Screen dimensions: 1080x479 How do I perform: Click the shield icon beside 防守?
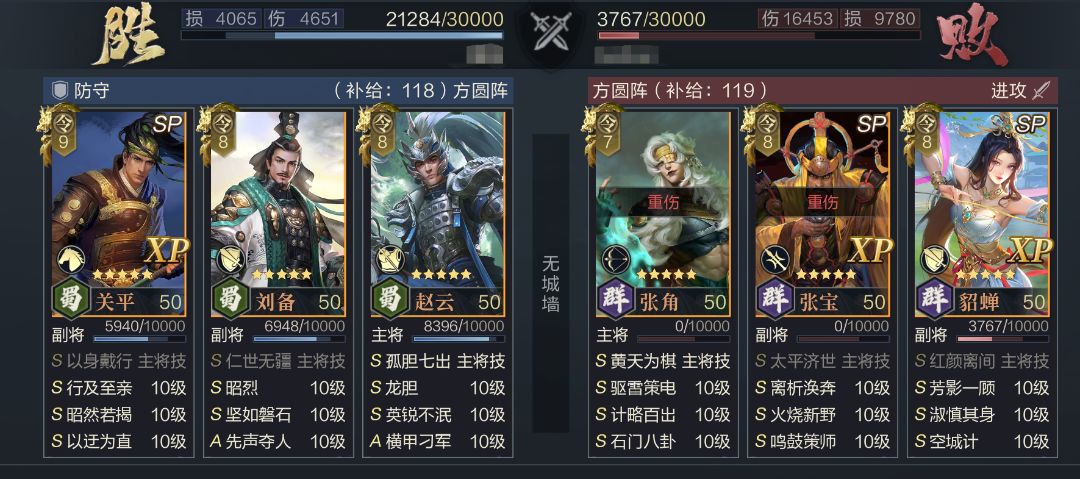[x=61, y=90]
